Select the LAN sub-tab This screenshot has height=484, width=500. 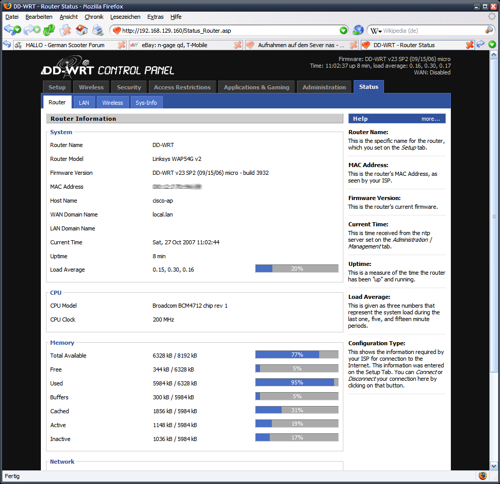[84, 103]
